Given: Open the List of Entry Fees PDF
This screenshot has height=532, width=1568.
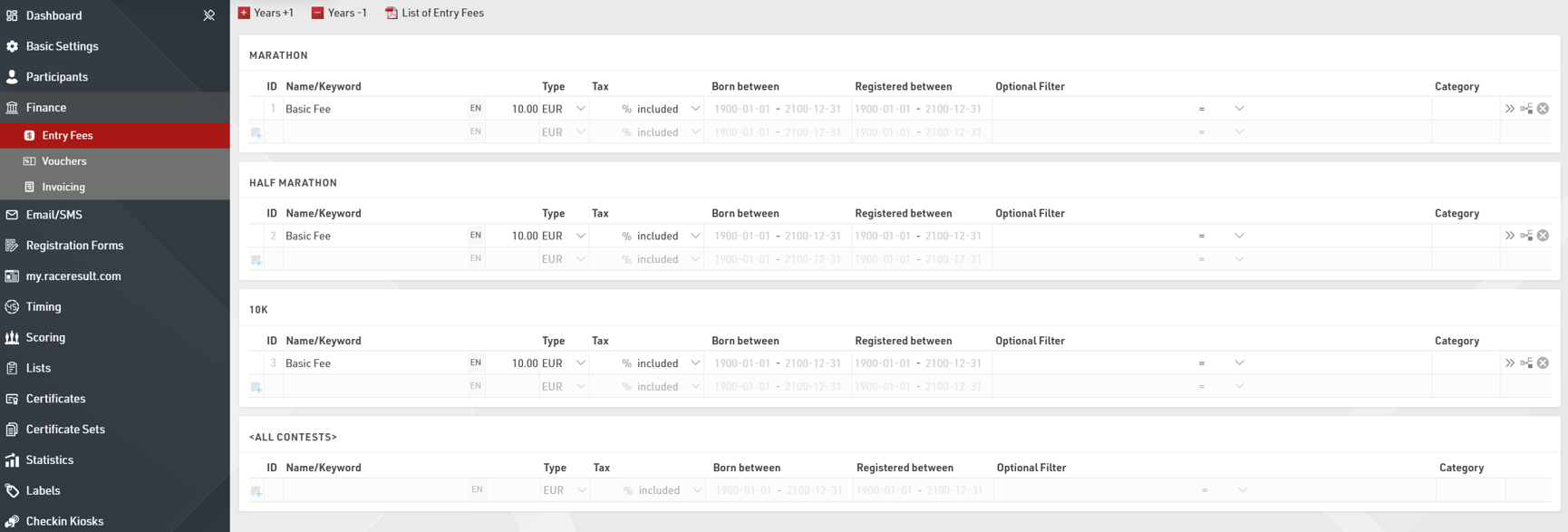Looking at the screenshot, I should 434,13.
